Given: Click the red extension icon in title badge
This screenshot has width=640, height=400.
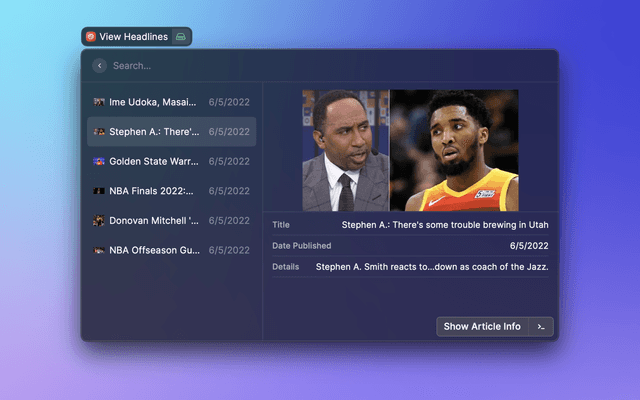Looking at the screenshot, I should [90, 37].
